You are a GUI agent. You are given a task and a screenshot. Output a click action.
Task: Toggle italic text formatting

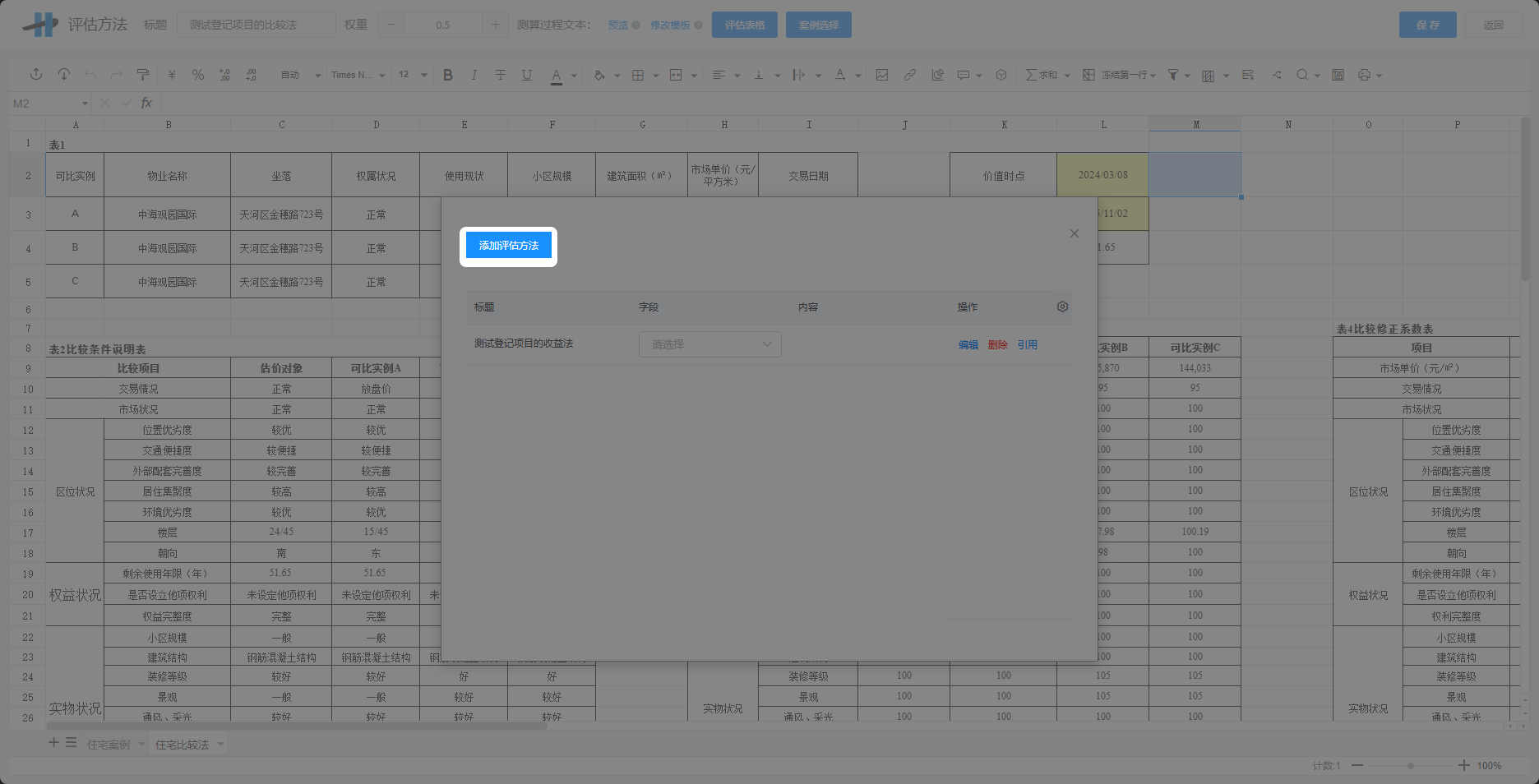click(474, 75)
